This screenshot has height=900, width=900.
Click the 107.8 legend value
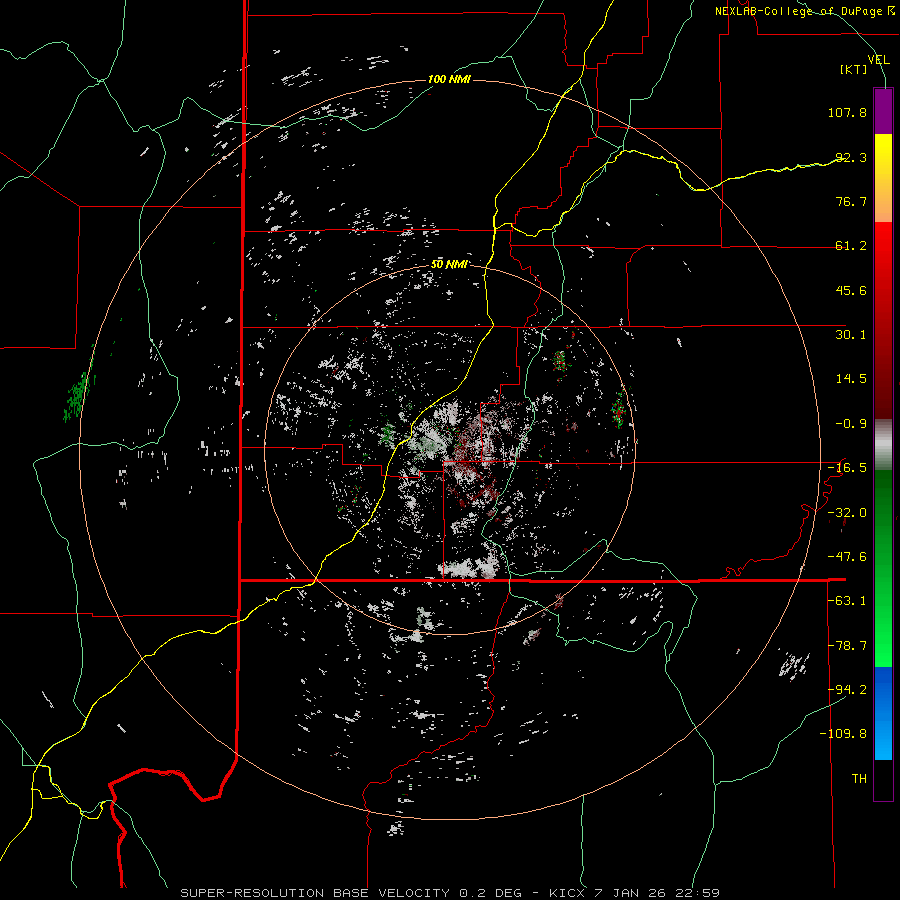[x=847, y=112]
